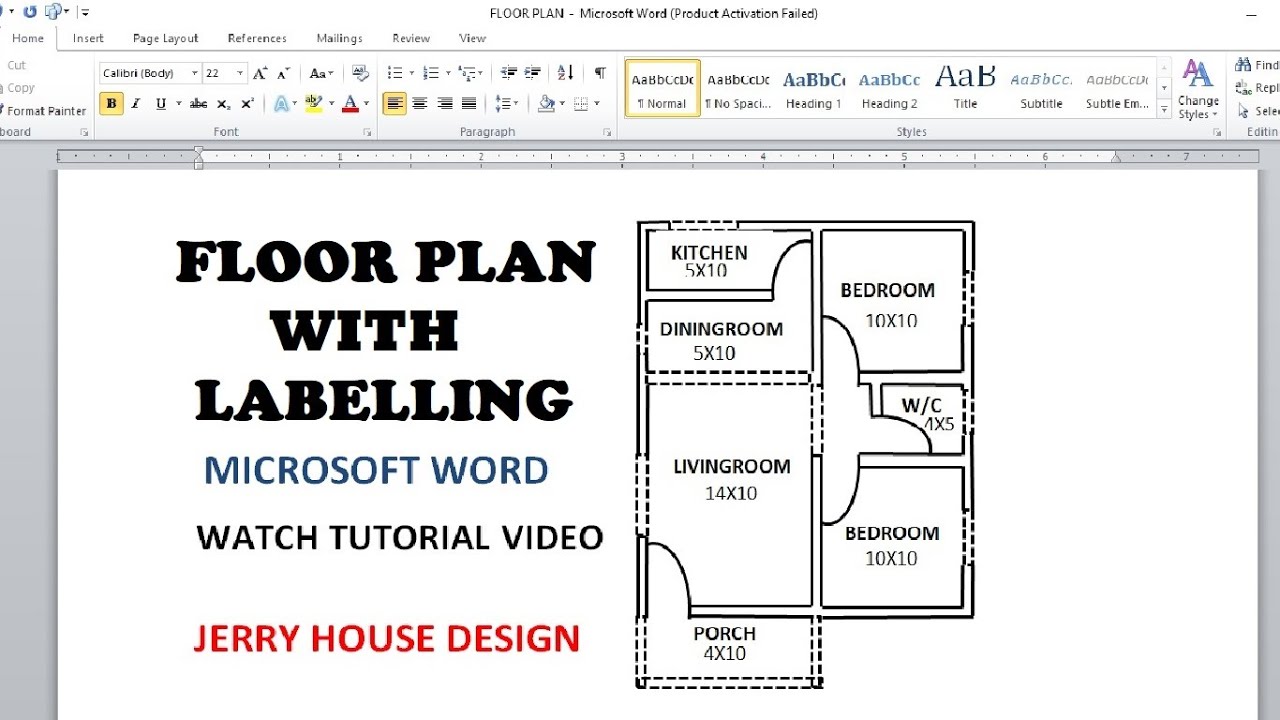The height and width of the screenshot is (720, 1280).
Task: Click the Multilevel List icon
Action: 466,73
